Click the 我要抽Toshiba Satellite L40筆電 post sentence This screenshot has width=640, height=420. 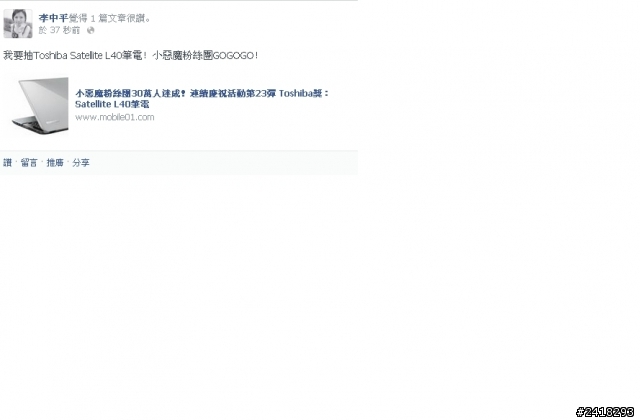(x=75, y=56)
